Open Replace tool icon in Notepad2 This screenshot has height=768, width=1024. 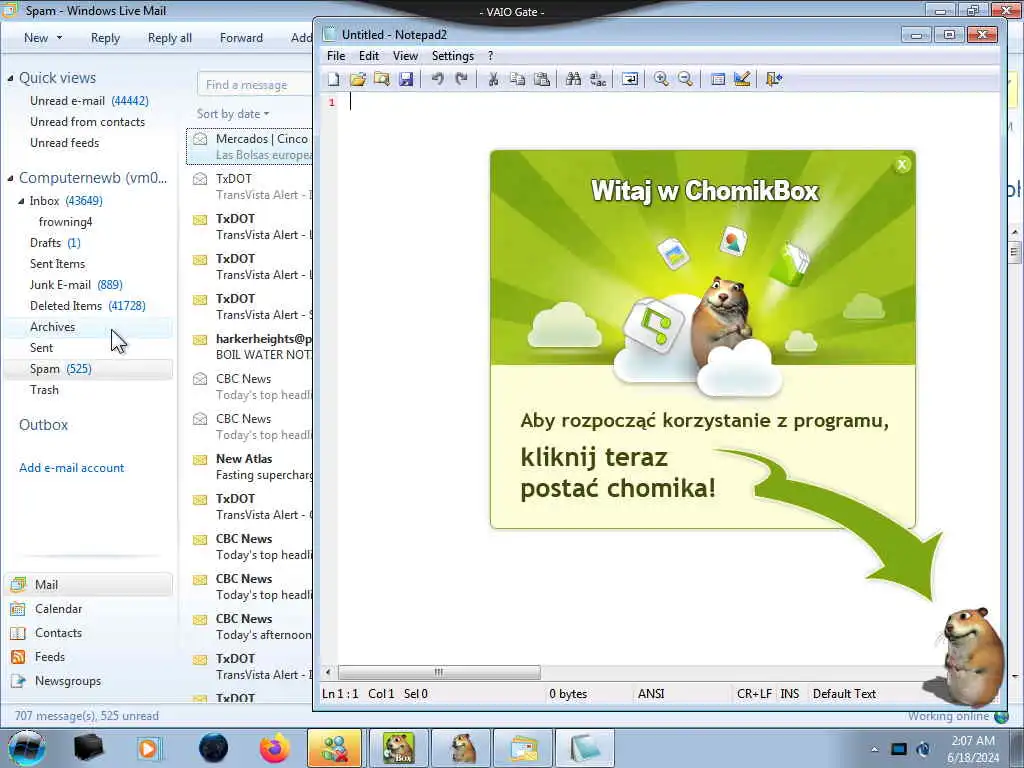[x=598, y=79]
